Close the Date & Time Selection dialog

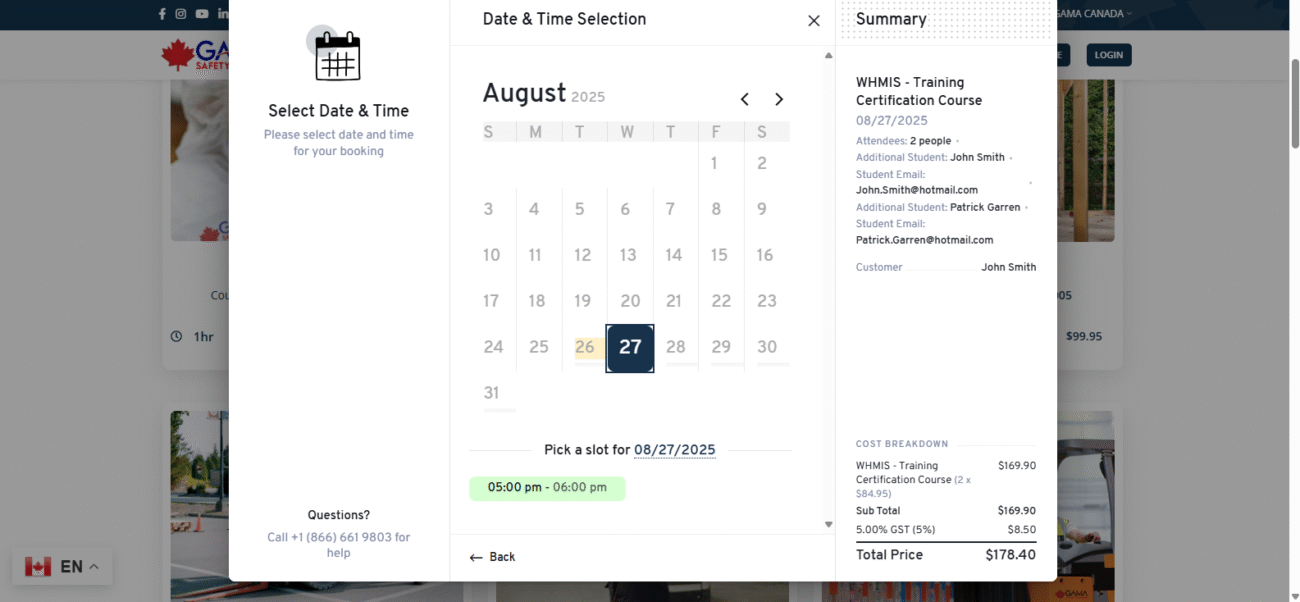pos(814,21)
